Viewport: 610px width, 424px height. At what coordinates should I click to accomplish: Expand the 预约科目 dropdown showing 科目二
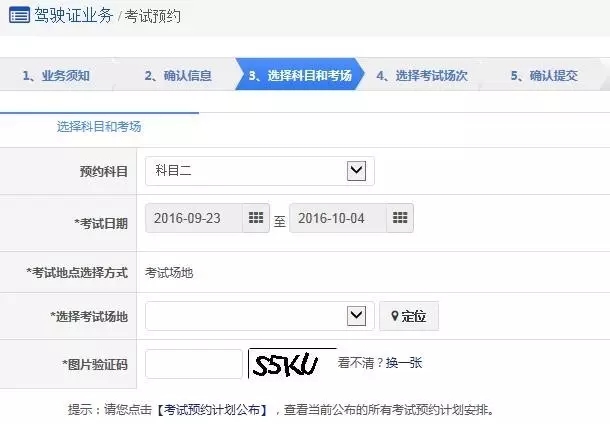[259, 171]
